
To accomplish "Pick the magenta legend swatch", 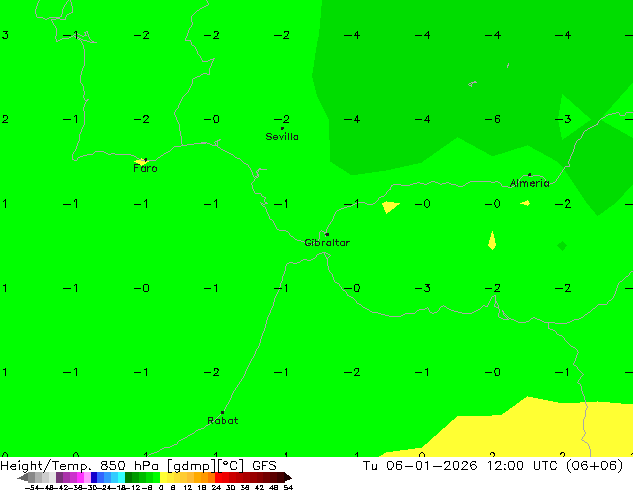I will (x=80, y=477).
